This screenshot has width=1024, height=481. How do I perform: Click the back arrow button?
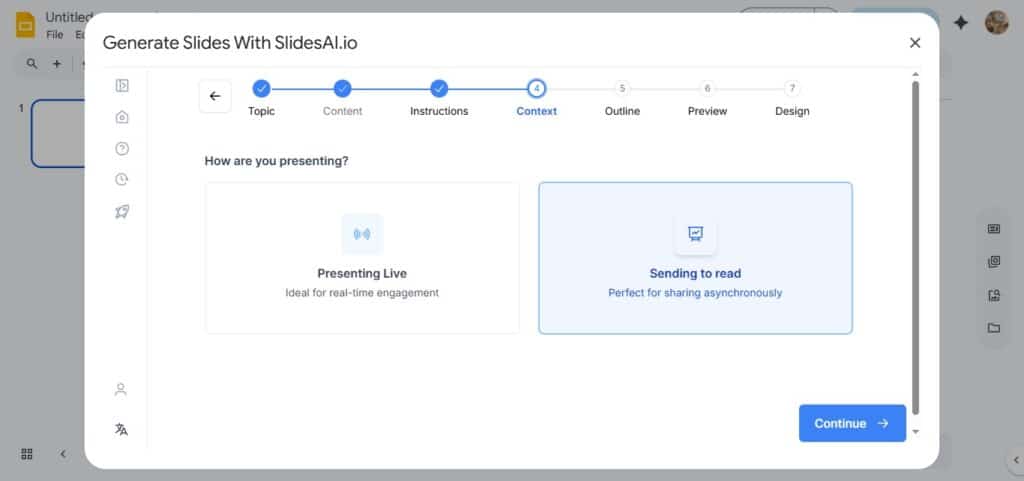point(215,96)
